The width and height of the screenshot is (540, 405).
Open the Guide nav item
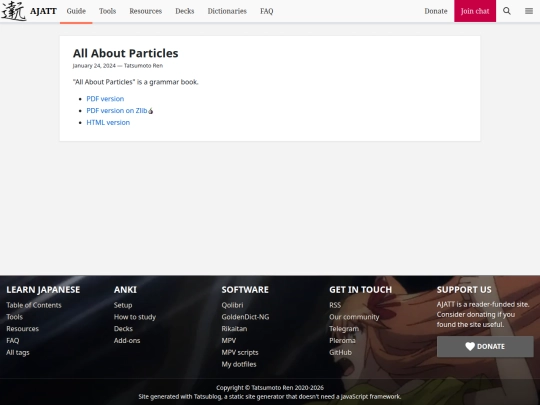point(76,11)
